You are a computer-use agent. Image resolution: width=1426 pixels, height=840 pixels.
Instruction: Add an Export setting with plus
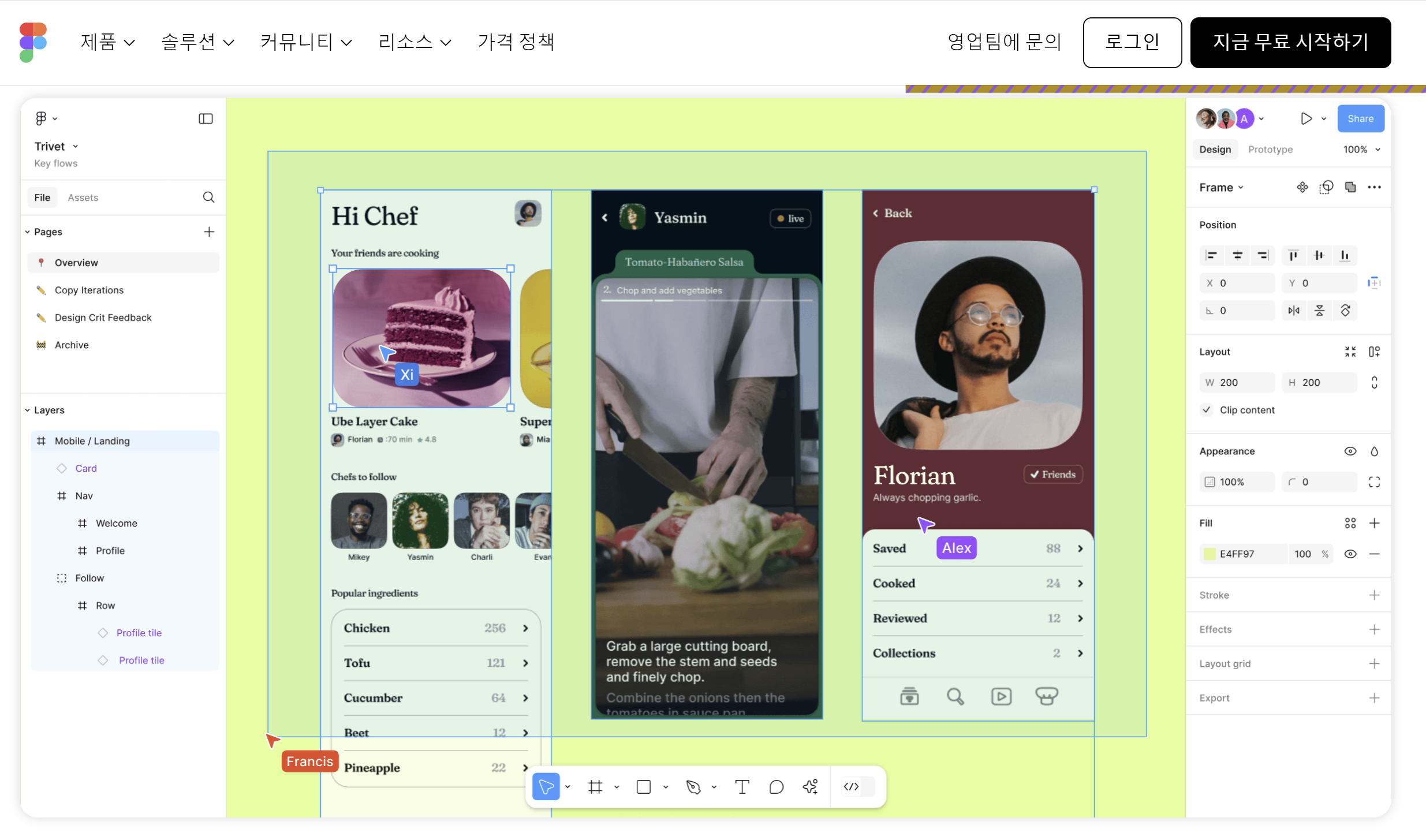(x=1375, y=698)
